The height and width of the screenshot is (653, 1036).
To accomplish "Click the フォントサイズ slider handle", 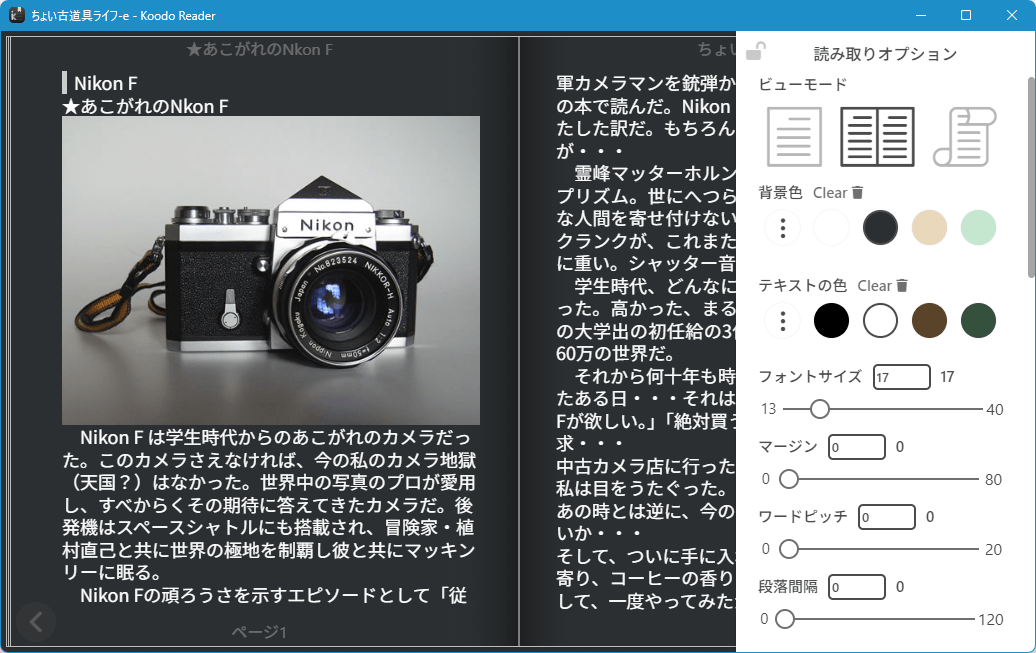I will click(x=819, y=409).
